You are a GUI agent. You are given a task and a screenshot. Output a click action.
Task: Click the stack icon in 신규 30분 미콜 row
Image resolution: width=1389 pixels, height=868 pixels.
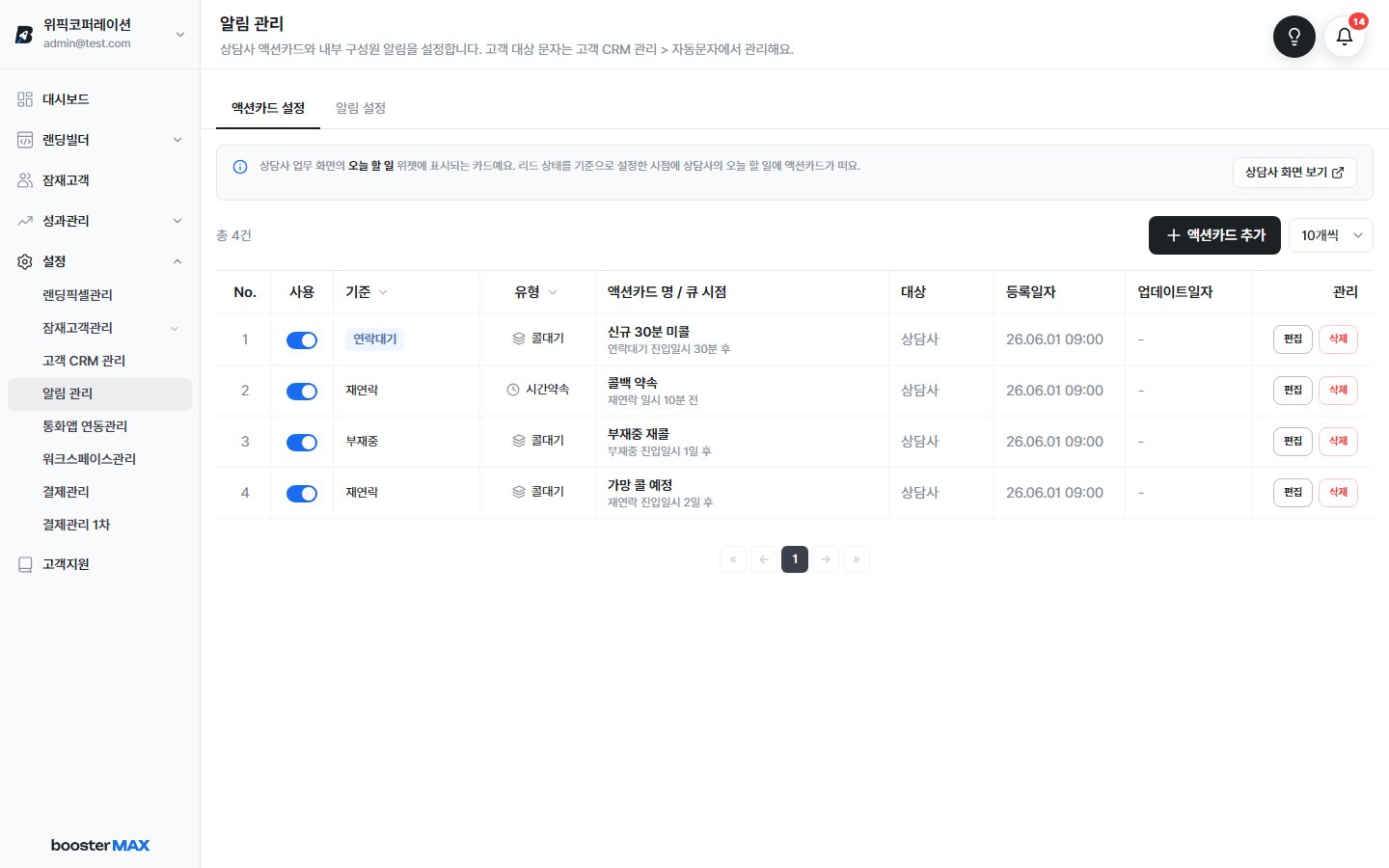click(519, 339)
